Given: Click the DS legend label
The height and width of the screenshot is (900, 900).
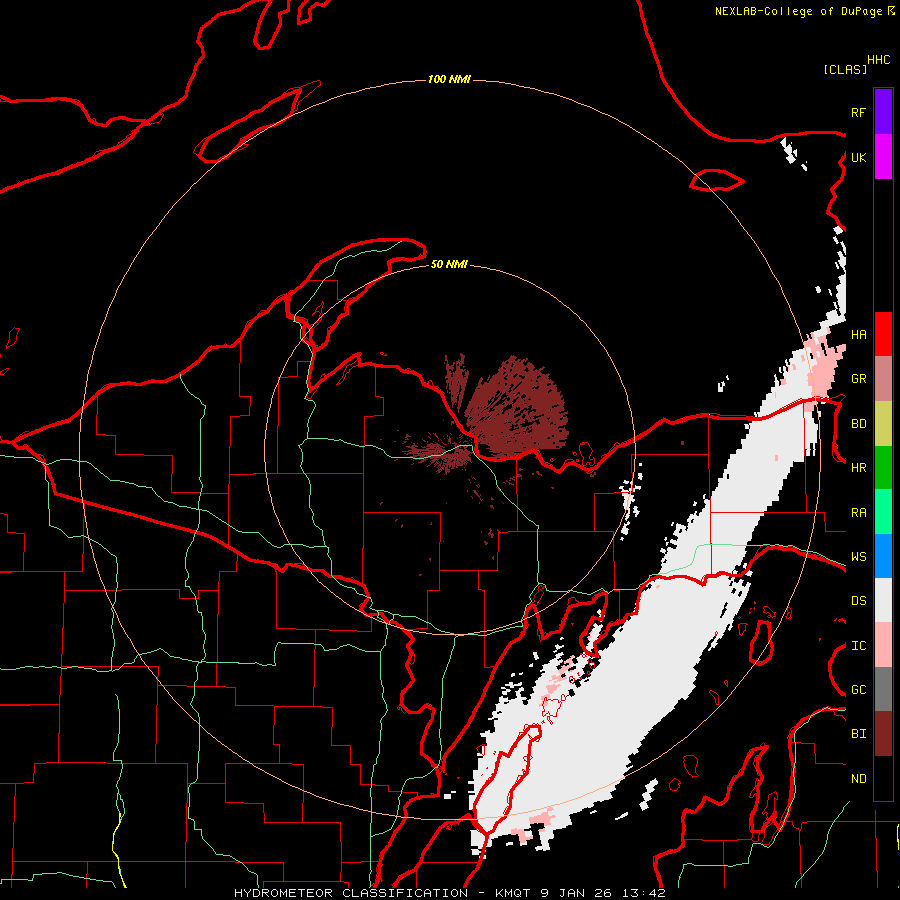Looking at the screenshot, I should (x=858, y=601).
